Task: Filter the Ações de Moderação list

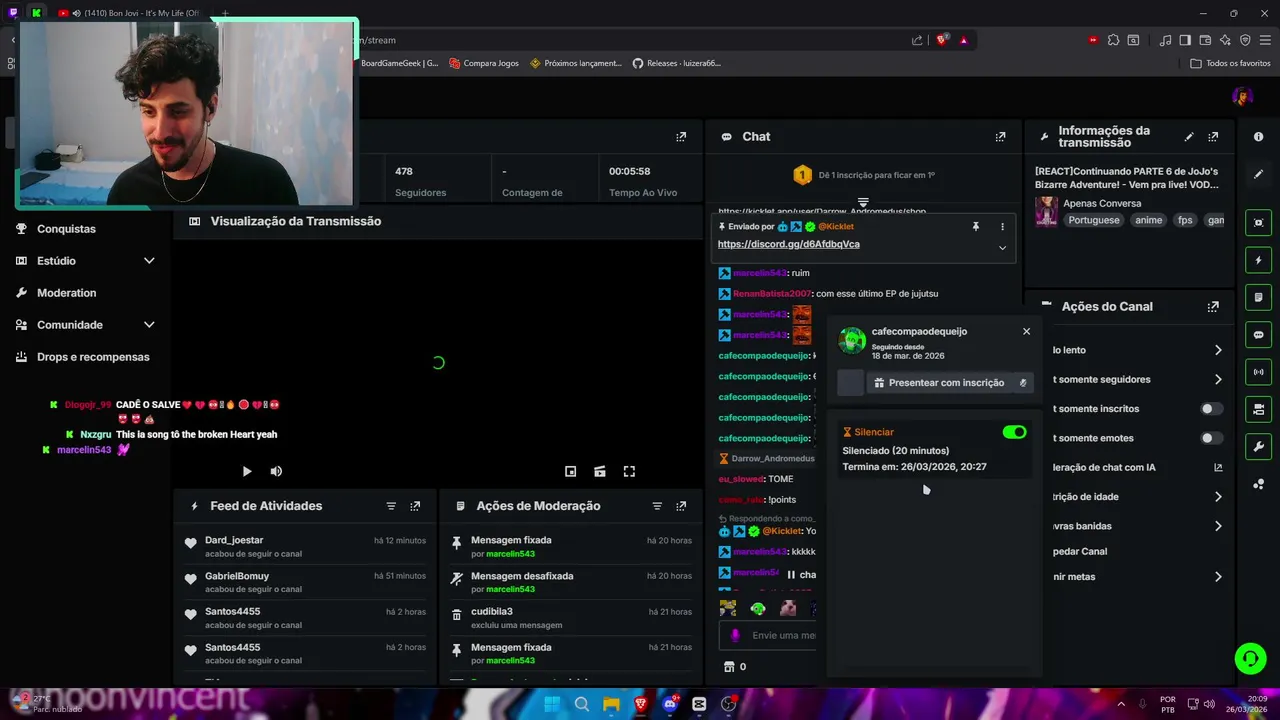Action: coord(657,506)
